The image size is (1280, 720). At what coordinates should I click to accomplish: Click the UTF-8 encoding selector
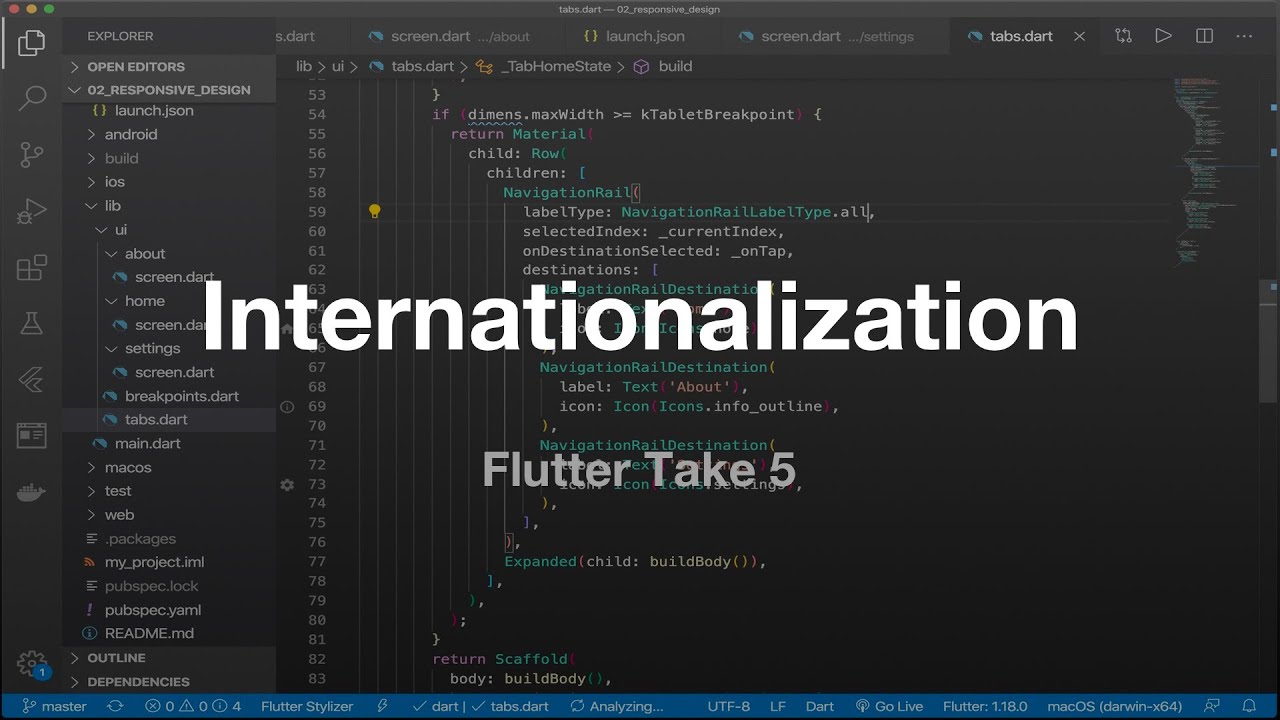point(728,706)
